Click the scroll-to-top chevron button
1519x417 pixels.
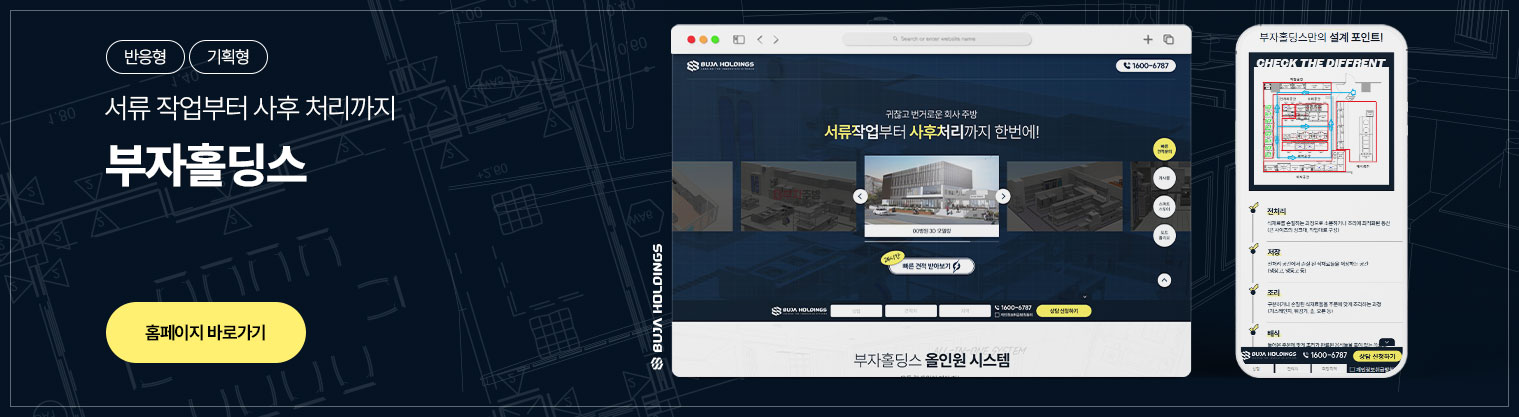click(x=1164, y=280)
